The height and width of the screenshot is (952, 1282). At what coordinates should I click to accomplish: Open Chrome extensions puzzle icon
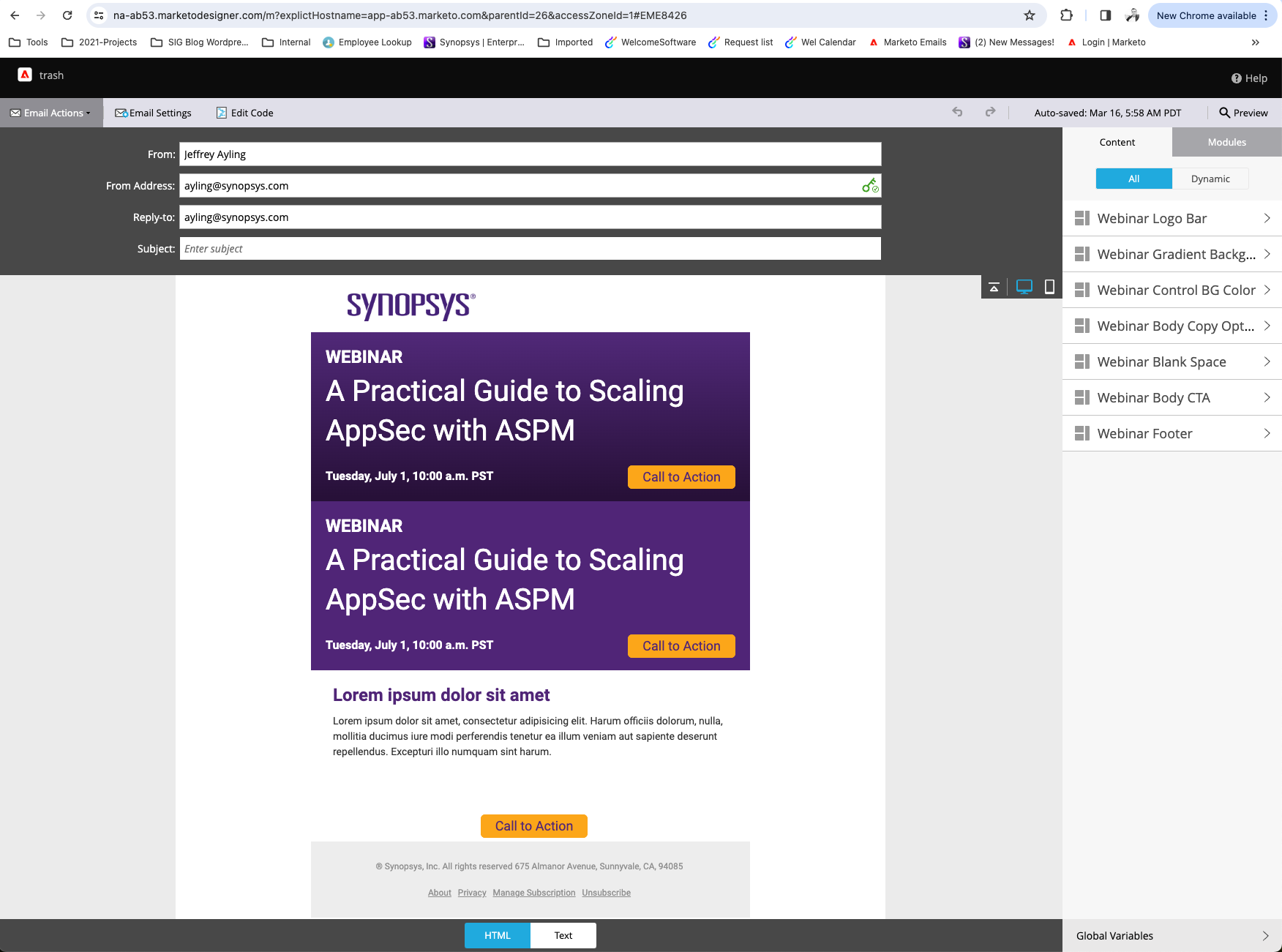(1066, 15)
